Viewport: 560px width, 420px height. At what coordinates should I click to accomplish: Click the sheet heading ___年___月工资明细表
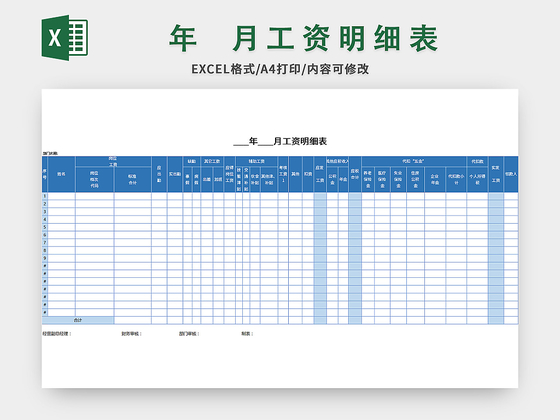tap(280, 141)
